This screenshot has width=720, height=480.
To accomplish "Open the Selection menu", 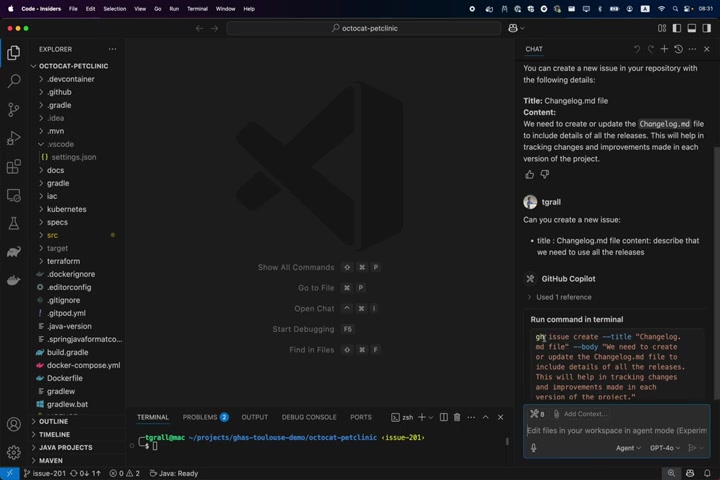I will tap(114, 9).
